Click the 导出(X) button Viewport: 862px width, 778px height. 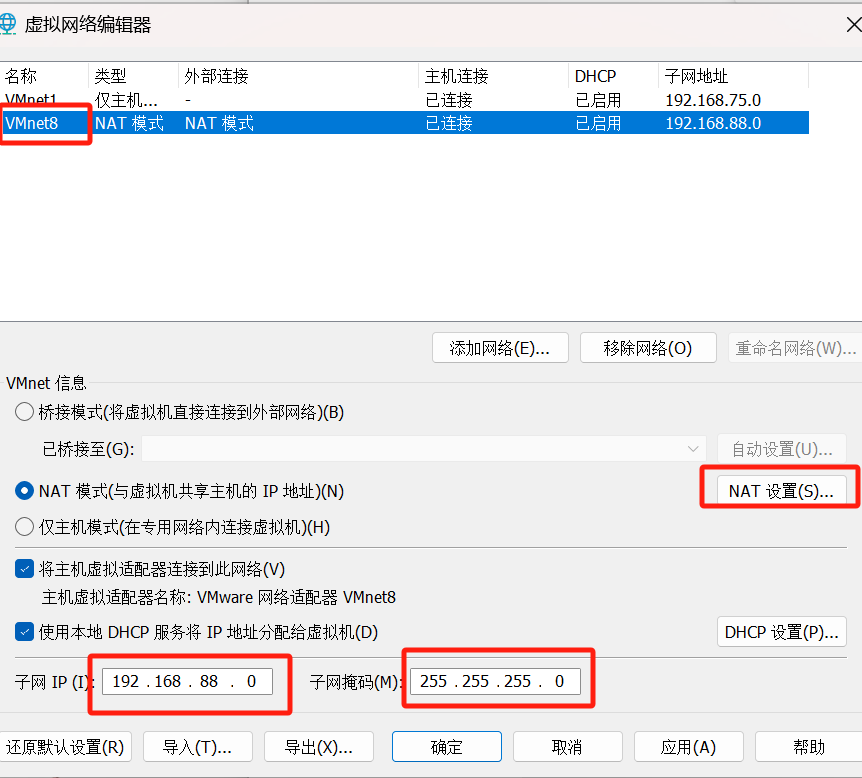tap(319, 747)
